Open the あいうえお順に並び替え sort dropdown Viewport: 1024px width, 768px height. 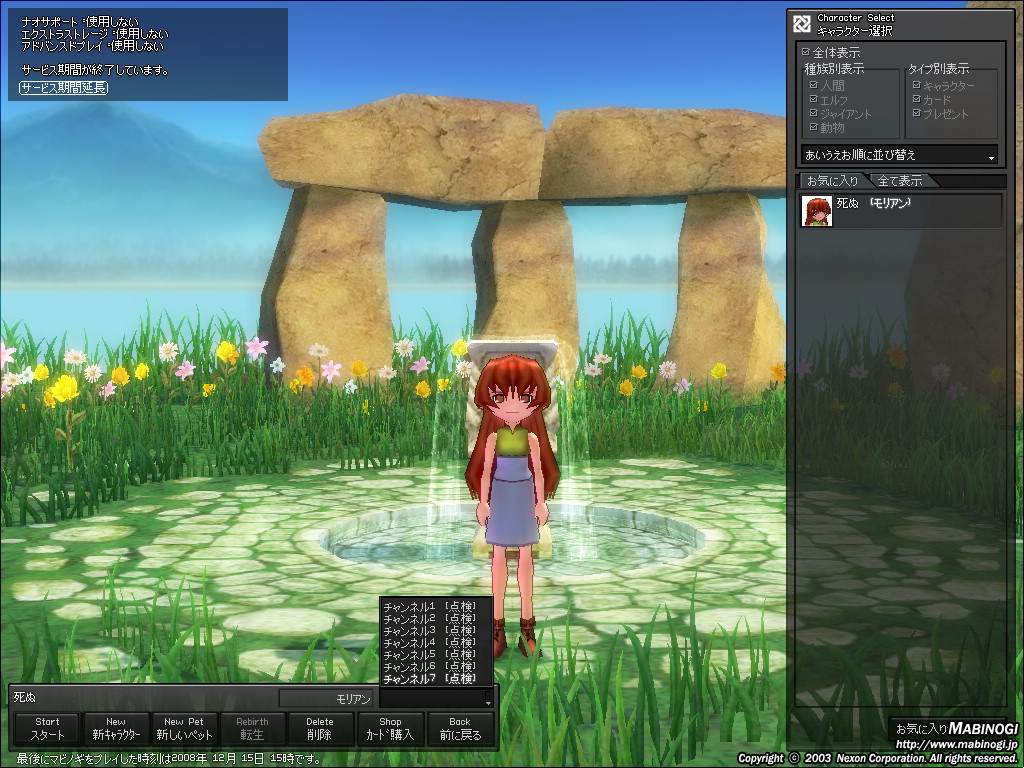point(899,155)
